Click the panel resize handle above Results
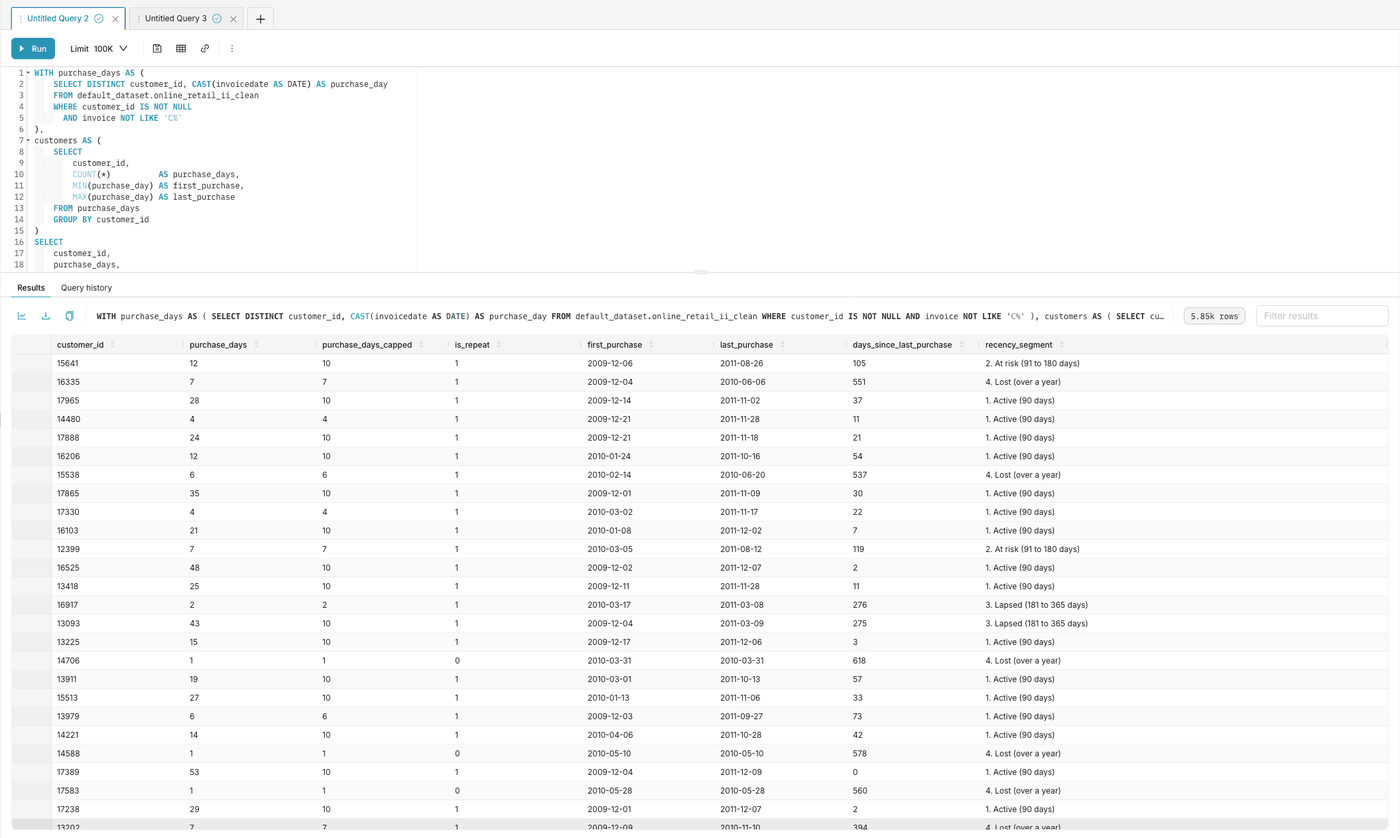 (x=700, y=272)
